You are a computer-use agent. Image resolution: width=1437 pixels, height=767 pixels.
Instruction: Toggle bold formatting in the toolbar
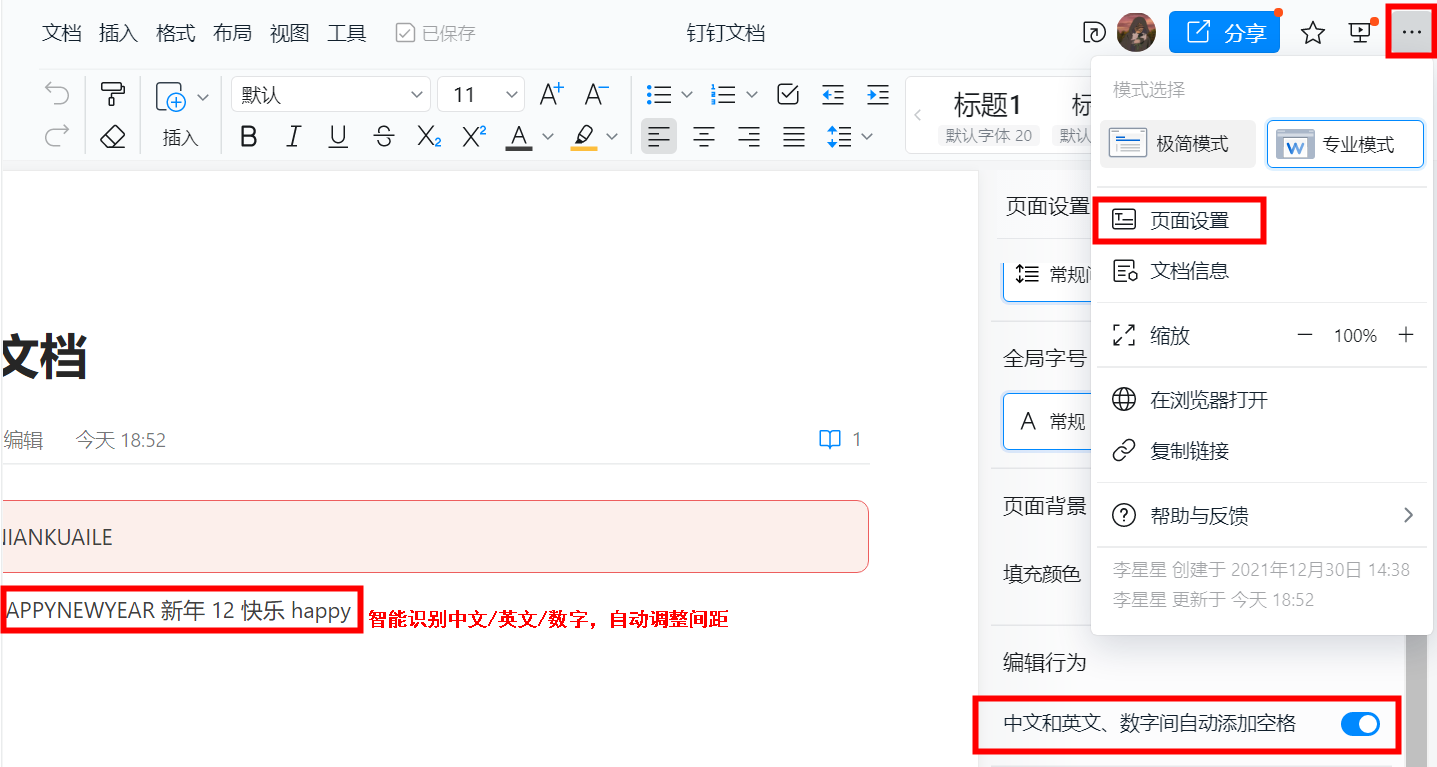(x=248, y=137)
